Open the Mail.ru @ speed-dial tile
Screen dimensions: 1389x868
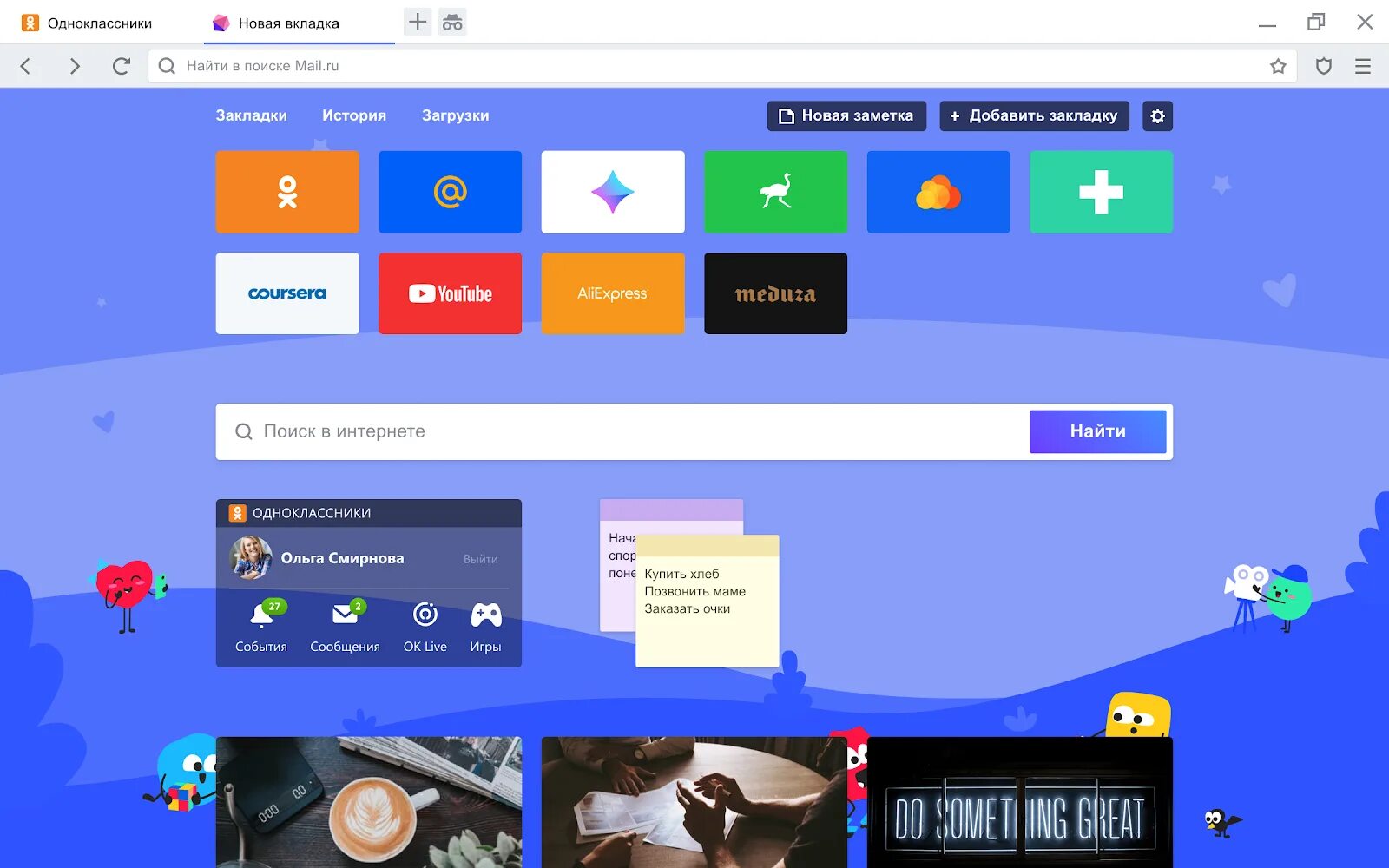(x=450, y=192)
